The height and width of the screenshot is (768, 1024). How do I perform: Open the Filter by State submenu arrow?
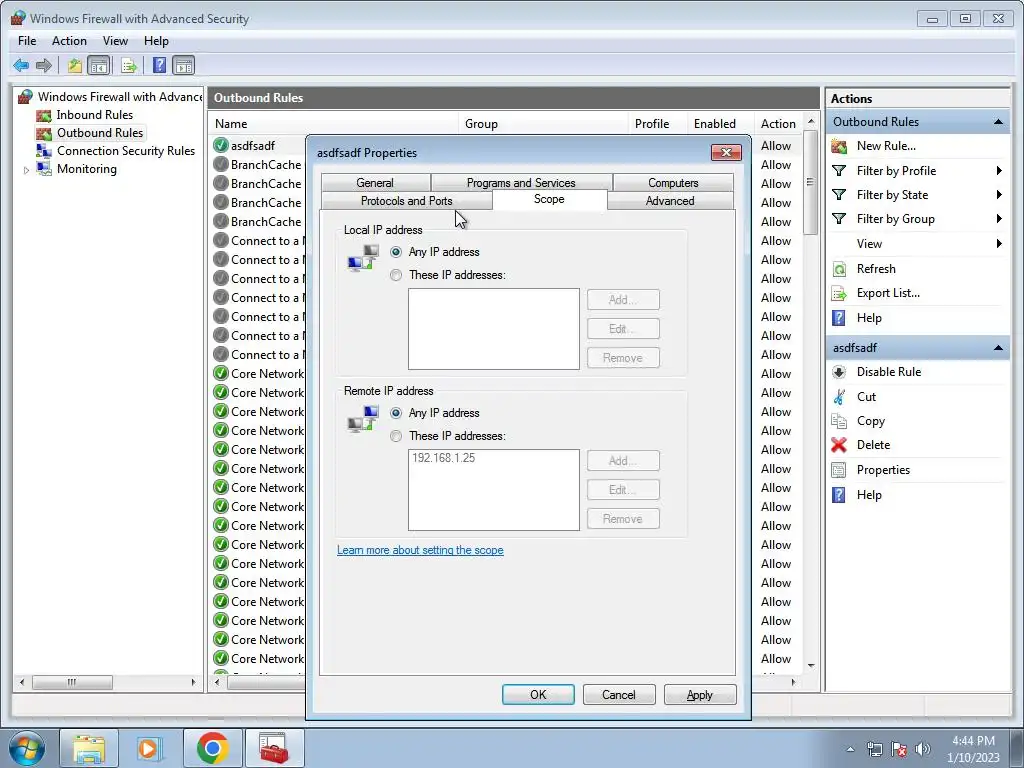[999, 195]
